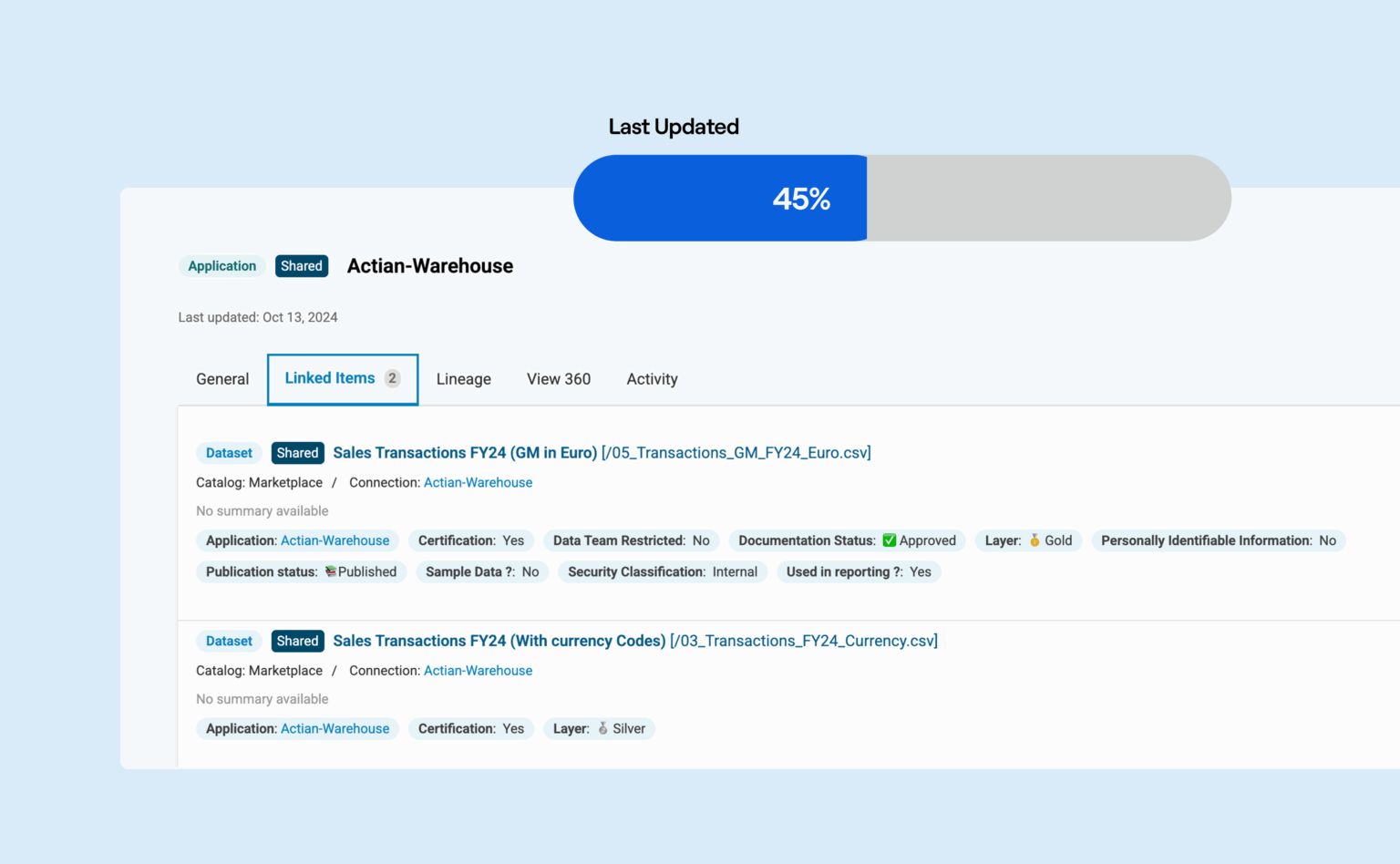Click Dataset badge of GM in Euro row
Image resolution: width=1400 pixels, height=864 pixels.
[229, 453]
